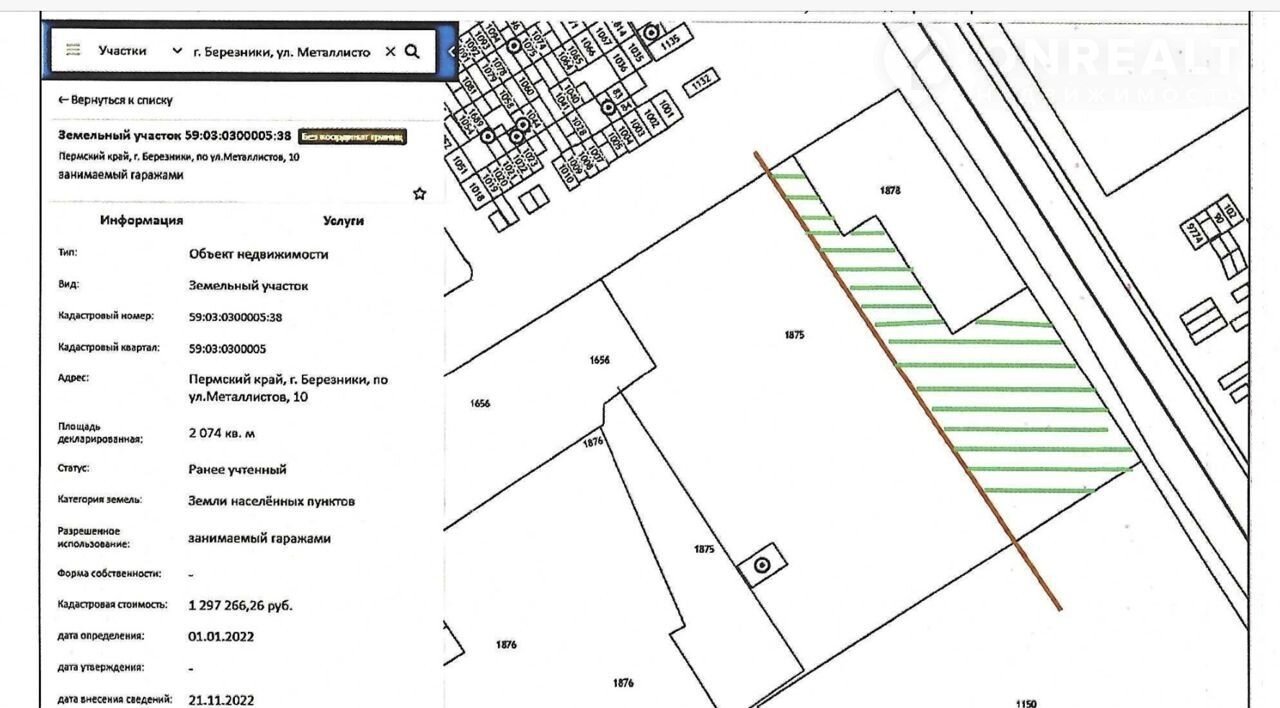
Task: Click the Без координат границ badge
Action: pos(353,136)
